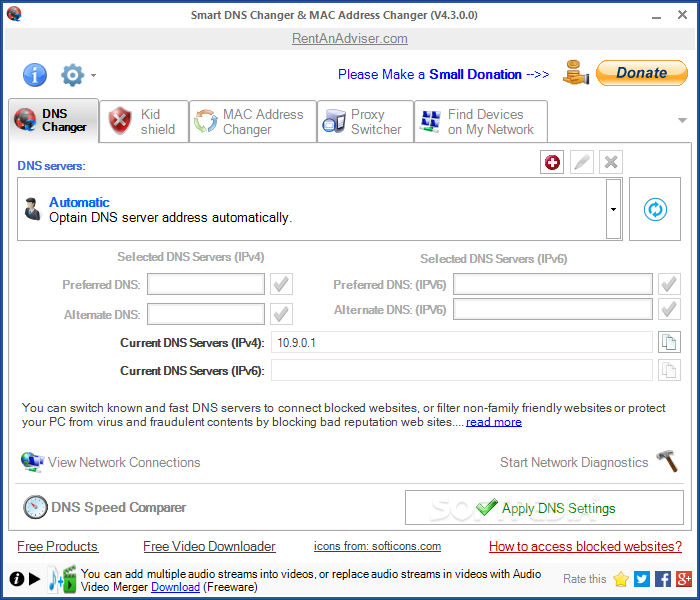
Task: Switch to the Kid shield tab
Action: (145, 121)
